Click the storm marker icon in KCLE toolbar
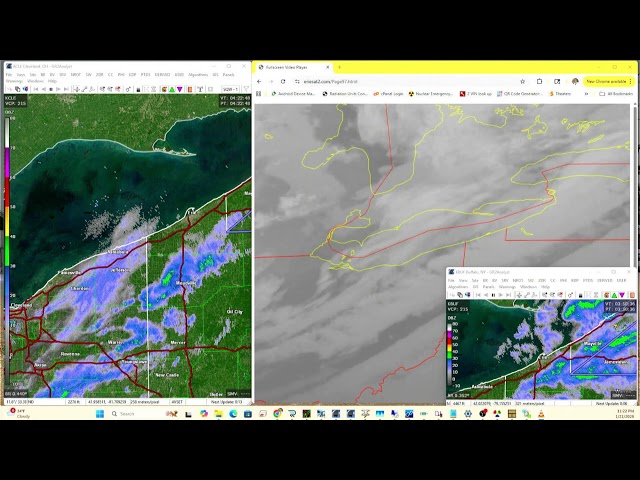This screenshot has height=480, width=640. pyautogui.click(x=128, y=89)
